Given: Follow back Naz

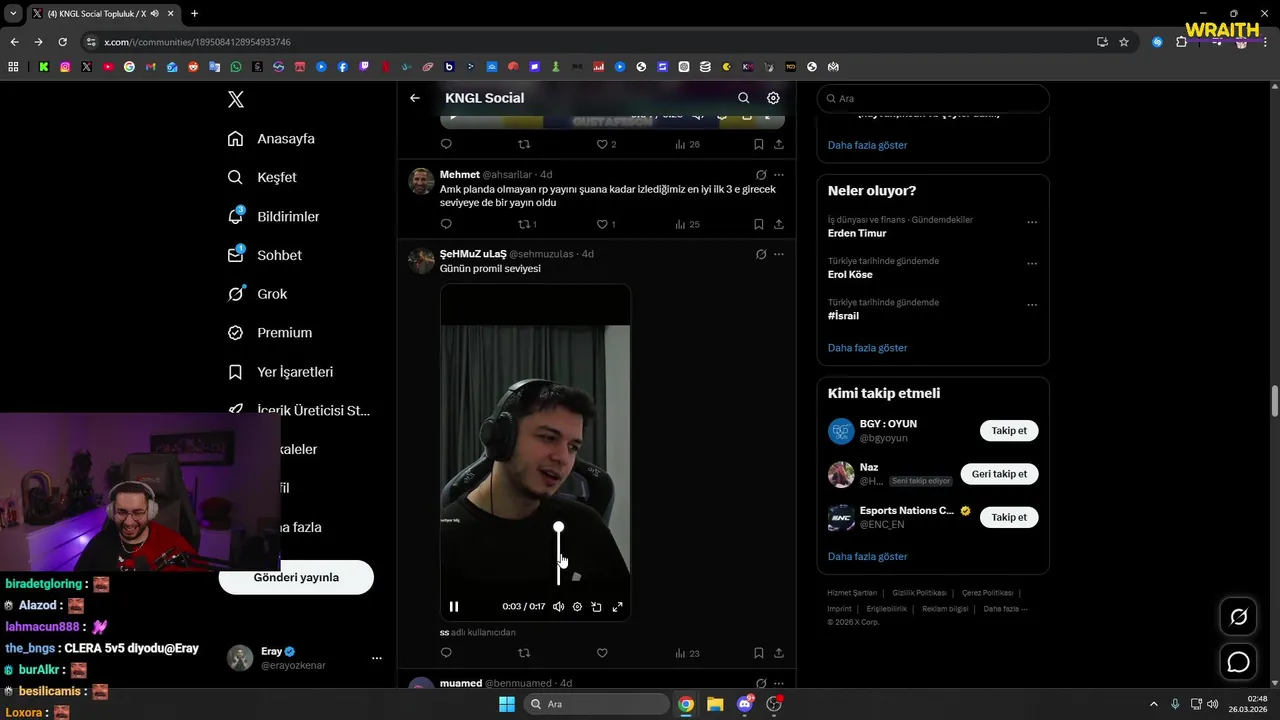Looking at the screenshot, I should coord(999,474).
